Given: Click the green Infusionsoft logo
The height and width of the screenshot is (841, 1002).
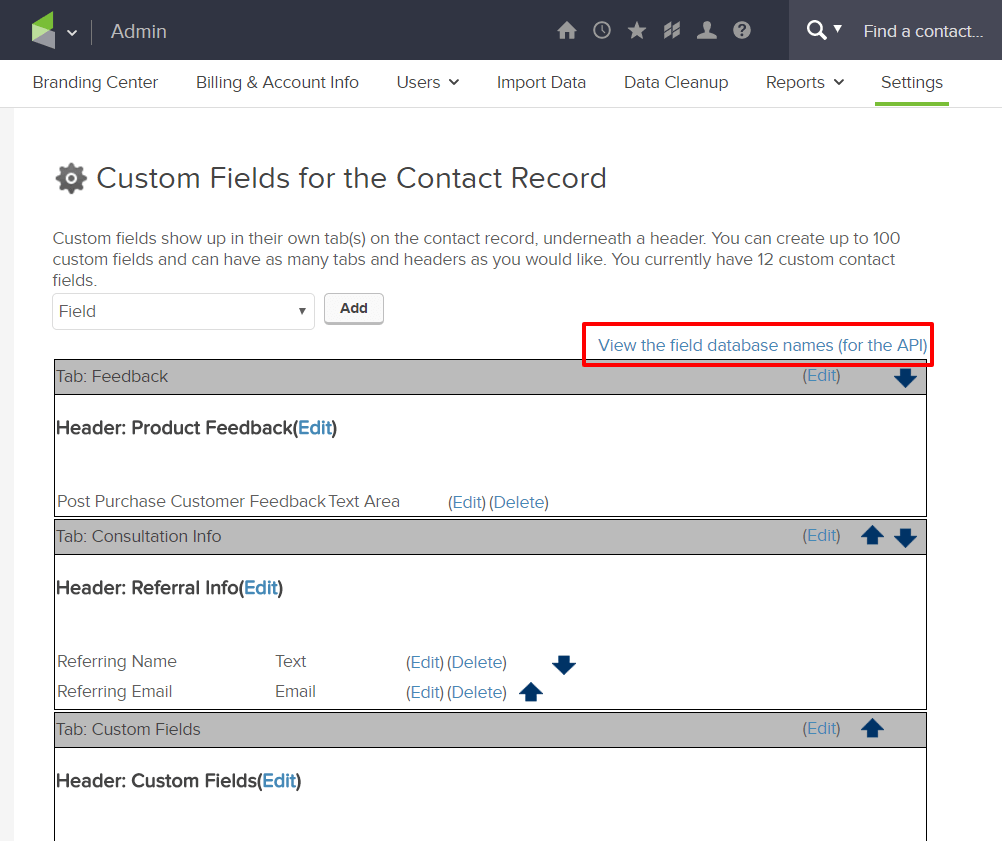Looking at the screenshot, I should tap(43, 30).
